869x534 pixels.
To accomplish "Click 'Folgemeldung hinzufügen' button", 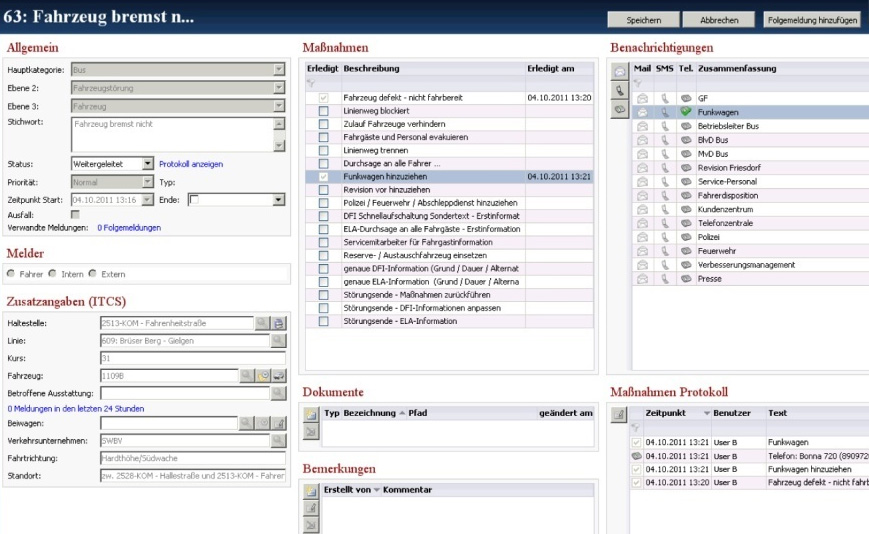I will tap(812, 20).
